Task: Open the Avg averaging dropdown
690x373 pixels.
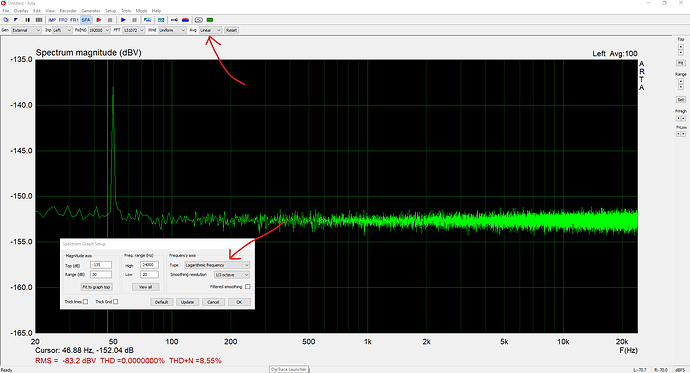Action: point(210,30)
